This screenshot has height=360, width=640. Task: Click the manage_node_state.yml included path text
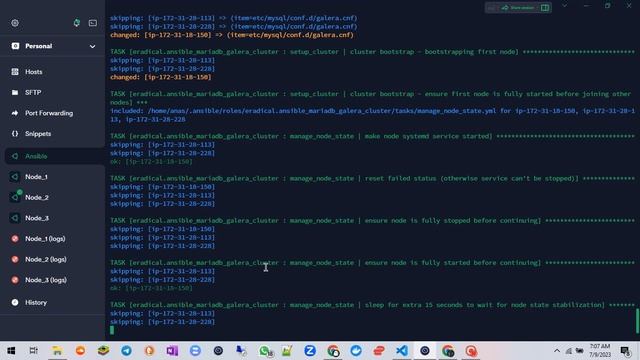tap(322, 111)
